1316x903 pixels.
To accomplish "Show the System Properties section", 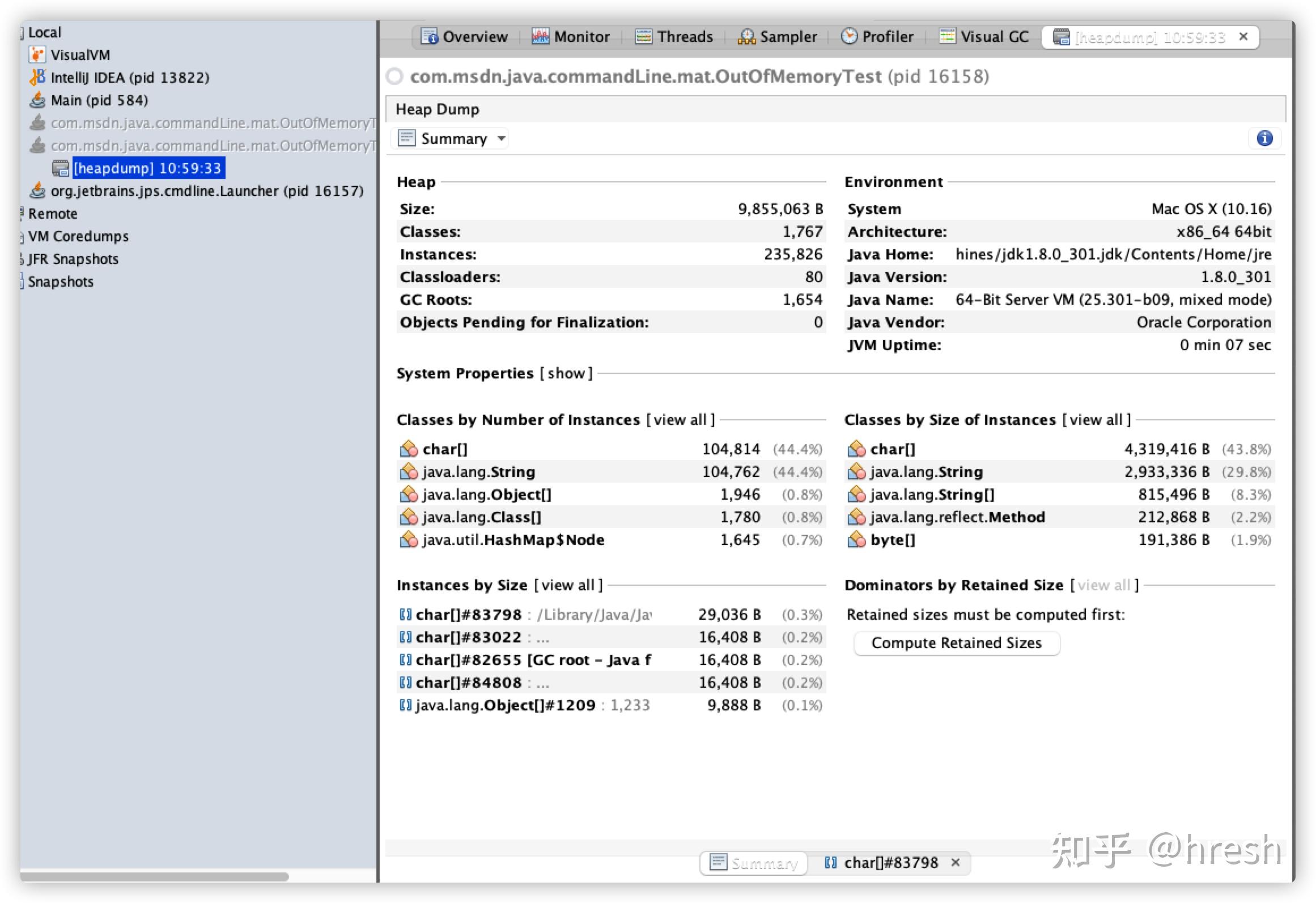I will 566,373.
